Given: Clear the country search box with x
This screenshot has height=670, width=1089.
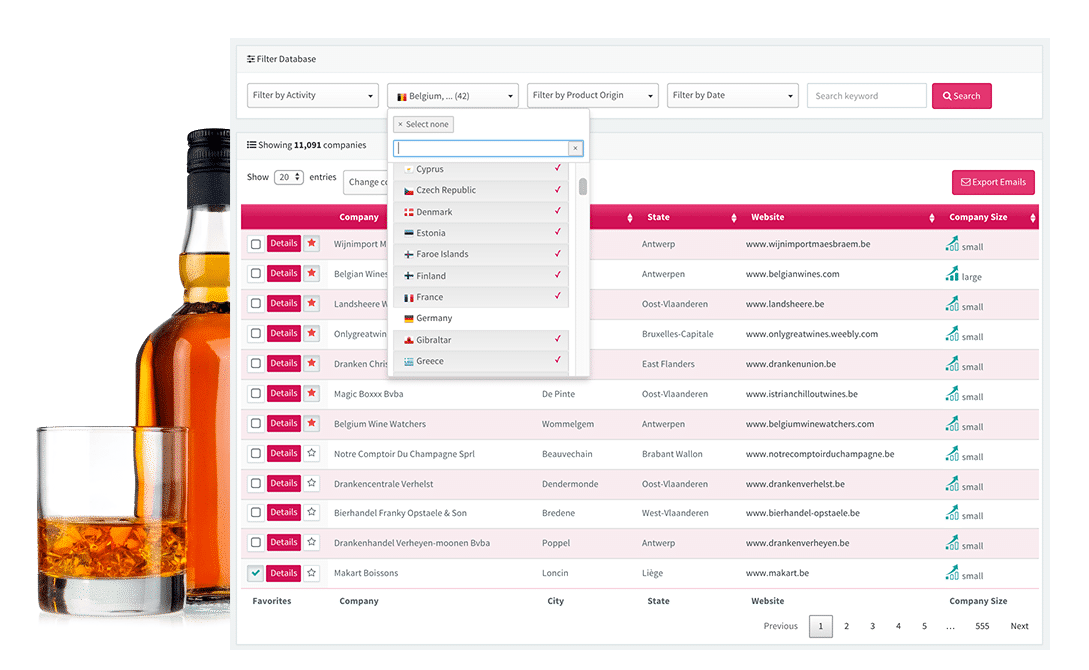Looking at the screenshot, I should tap(575, 148).
